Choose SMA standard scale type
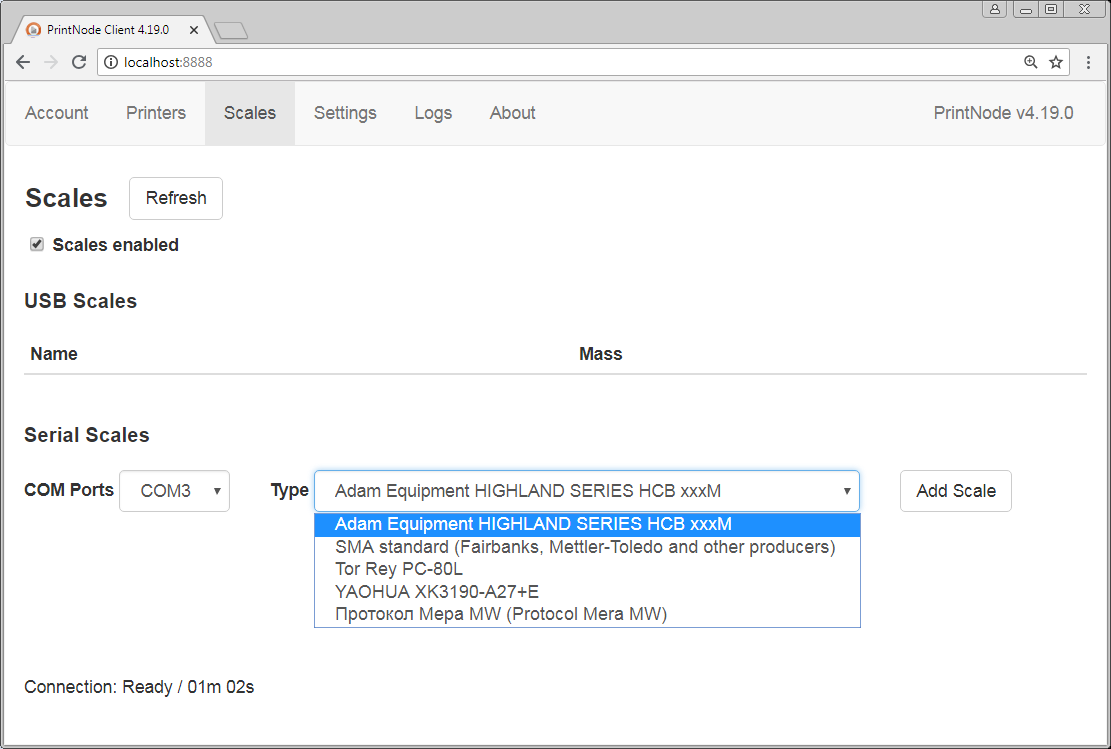This screenshot has width=1111, height=749. [x=587, y=547]
